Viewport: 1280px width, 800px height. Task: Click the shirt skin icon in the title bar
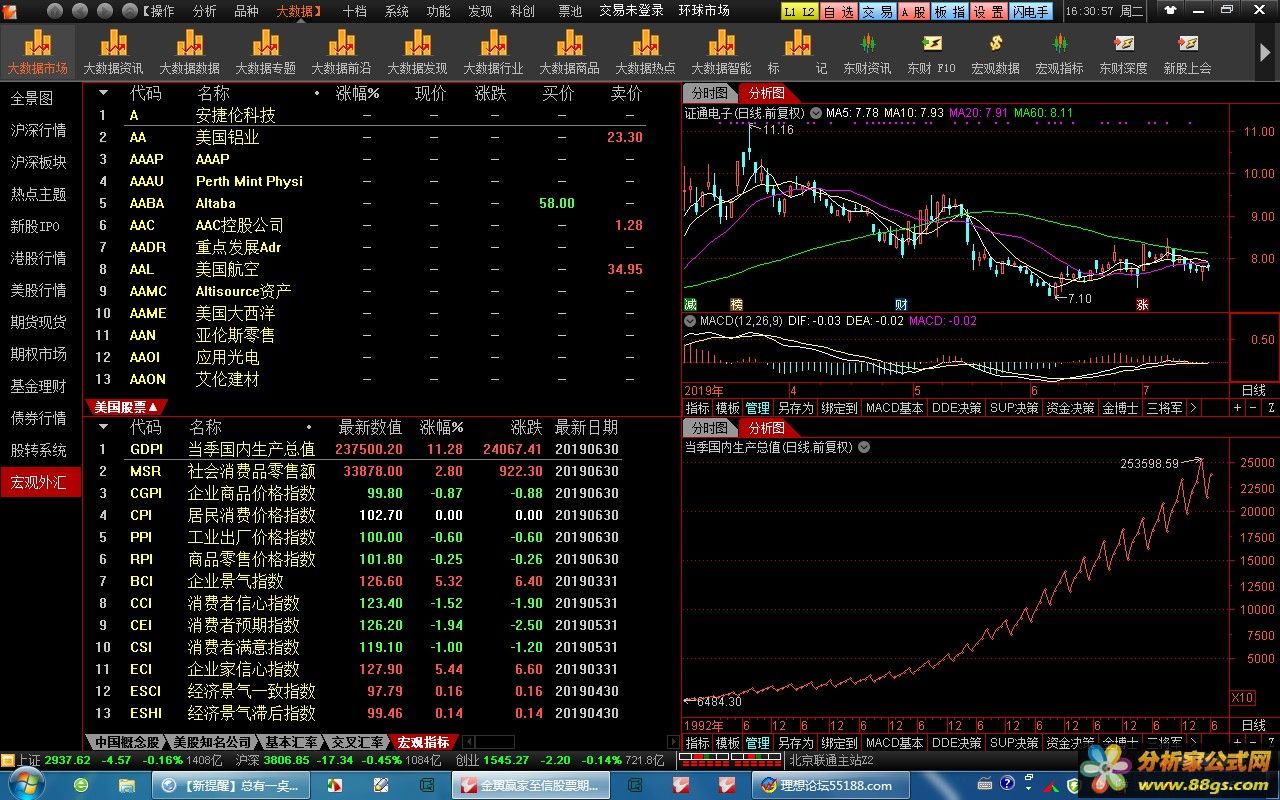(1170, 11)
